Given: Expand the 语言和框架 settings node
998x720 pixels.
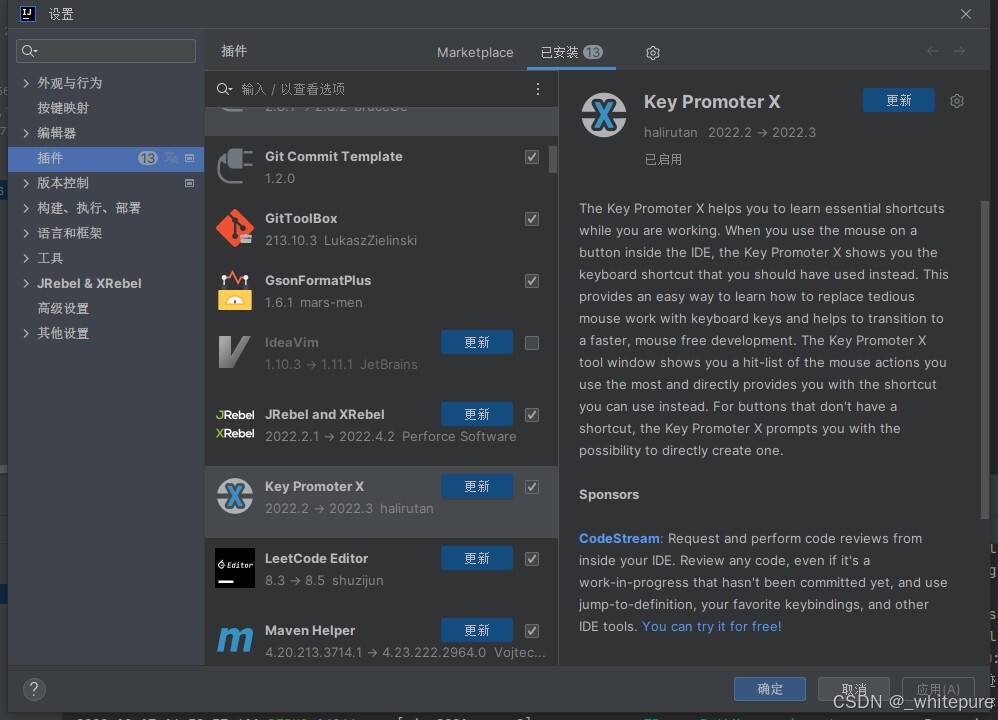Looking at the screenshot, I should pos(26,233).
